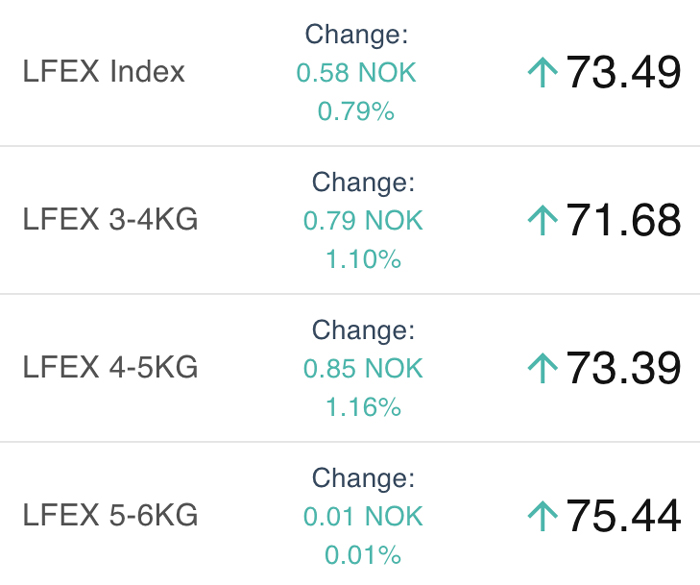The height and width of the screenshot is (585, 700).
Task: Open the LFEX 3-4KG row label
Action: (x=110, y=219)
